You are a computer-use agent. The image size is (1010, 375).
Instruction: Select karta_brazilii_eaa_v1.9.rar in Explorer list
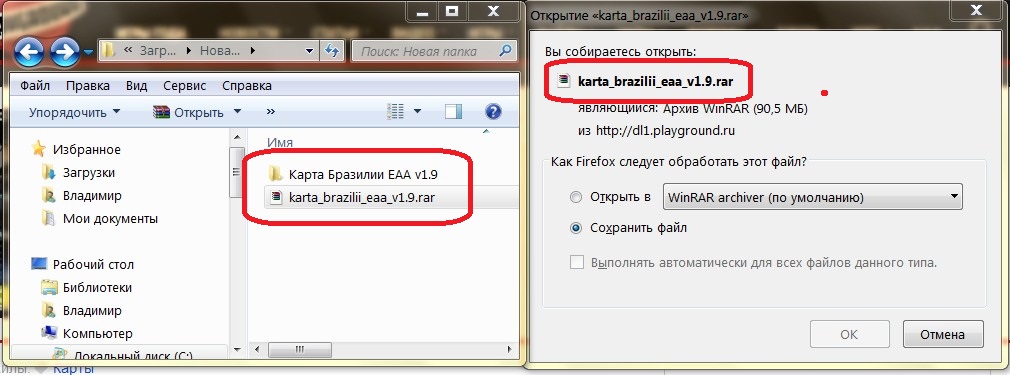[x=361, y=198]
